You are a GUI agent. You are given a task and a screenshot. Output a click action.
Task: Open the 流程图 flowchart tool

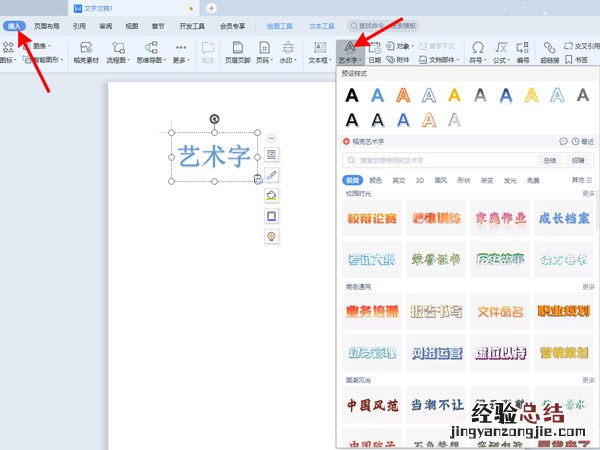(119, 52)
